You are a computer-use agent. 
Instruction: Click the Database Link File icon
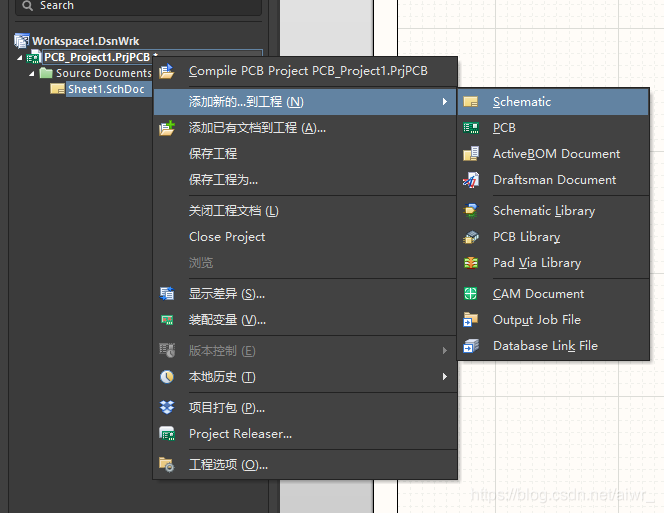(x=471, y=346)
